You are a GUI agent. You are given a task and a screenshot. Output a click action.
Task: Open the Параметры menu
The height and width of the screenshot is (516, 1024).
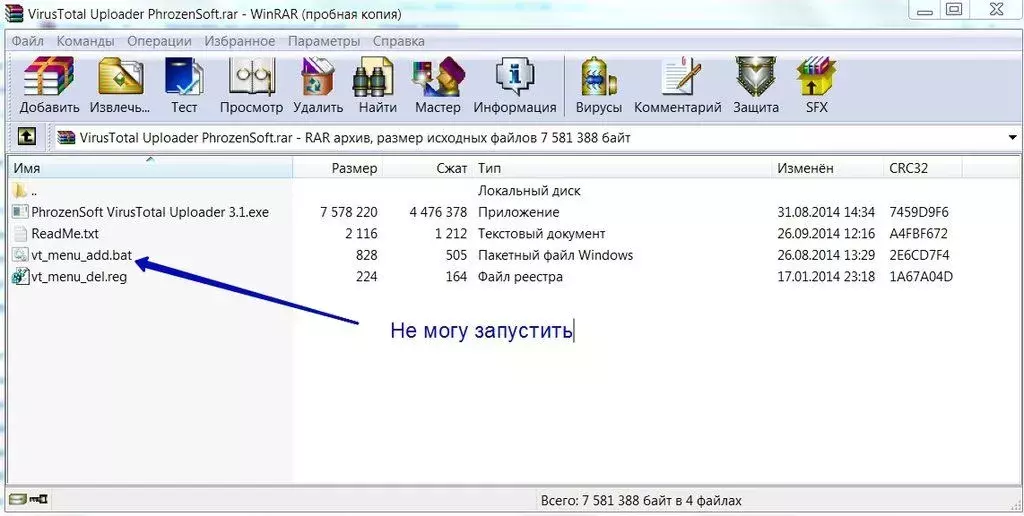(324, 41)
